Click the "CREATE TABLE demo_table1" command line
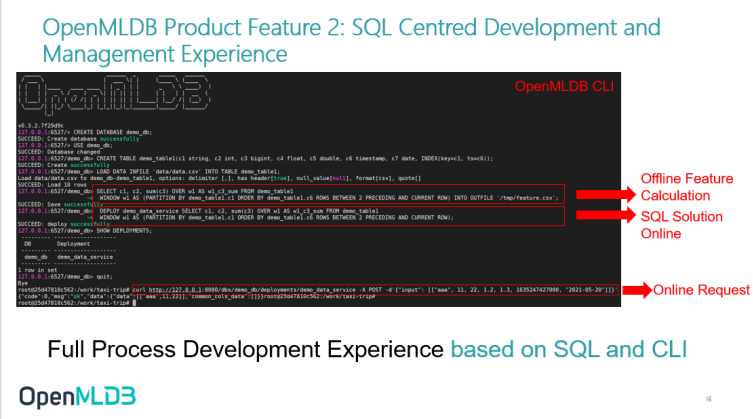This screenshot has width=753, height=419. click(x=255, y=159)
